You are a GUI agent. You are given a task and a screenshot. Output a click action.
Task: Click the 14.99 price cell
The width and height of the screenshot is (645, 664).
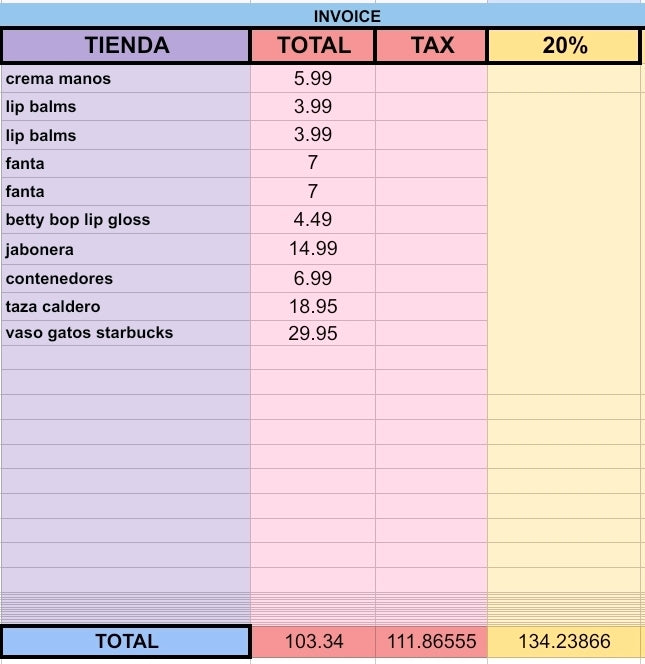click(x=313, y=249)
